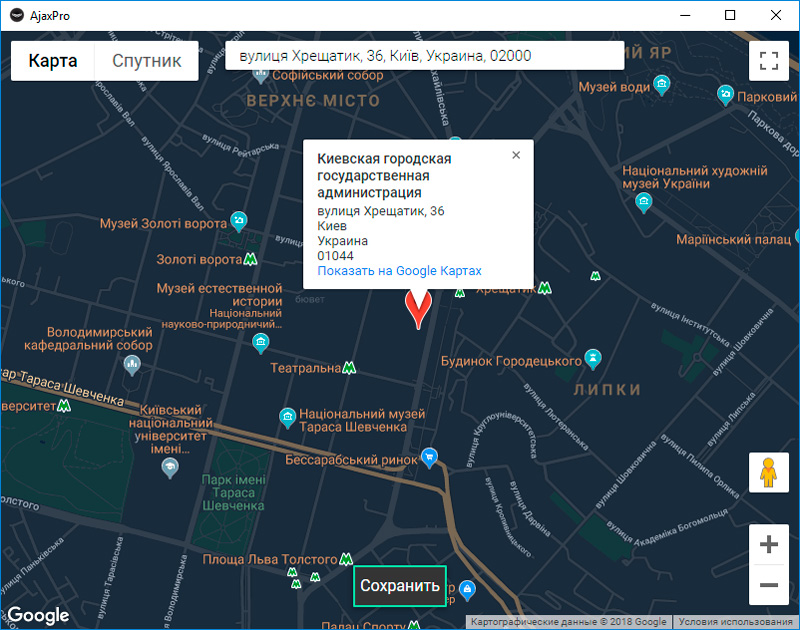Open Показать на Google Картах link

click(399, 271)
